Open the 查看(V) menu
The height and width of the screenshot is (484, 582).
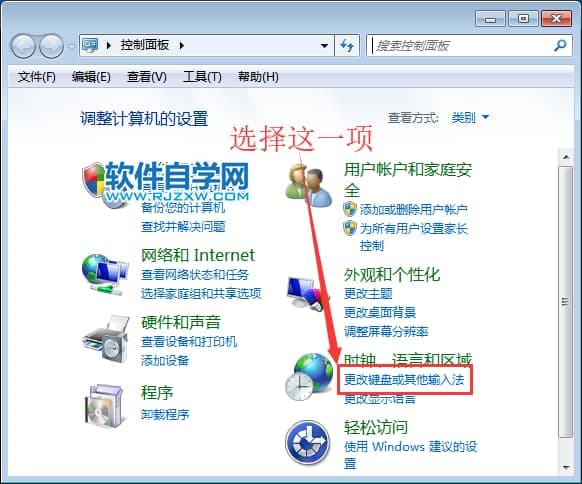147,77
